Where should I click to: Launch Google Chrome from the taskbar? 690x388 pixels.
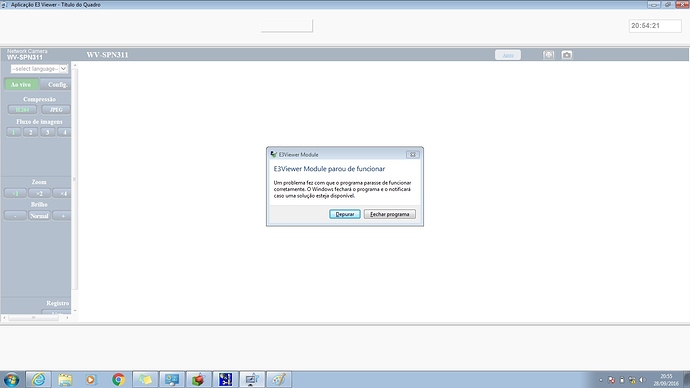(x=118, y=379)
